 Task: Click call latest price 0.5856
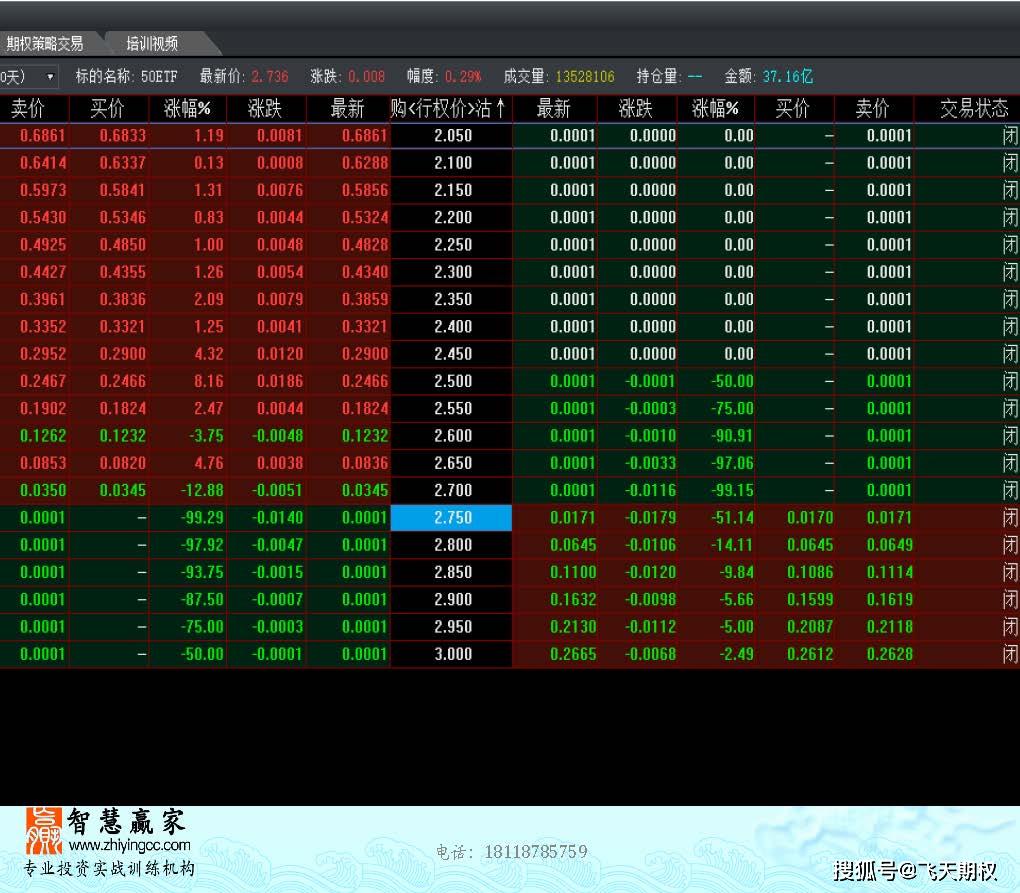364,191
